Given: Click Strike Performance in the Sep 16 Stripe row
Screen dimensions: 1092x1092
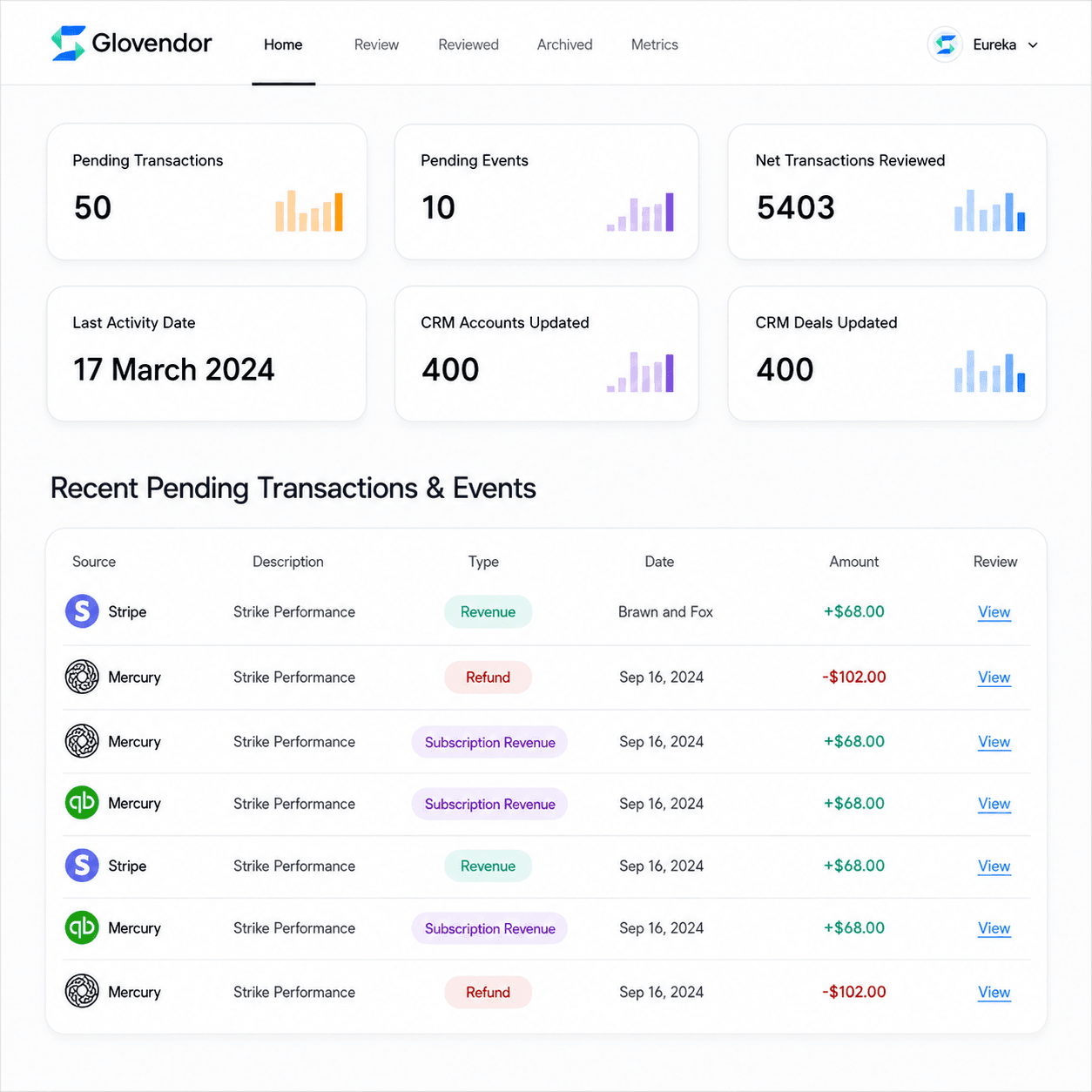Looking at the screenshot, I should [294, 866].
